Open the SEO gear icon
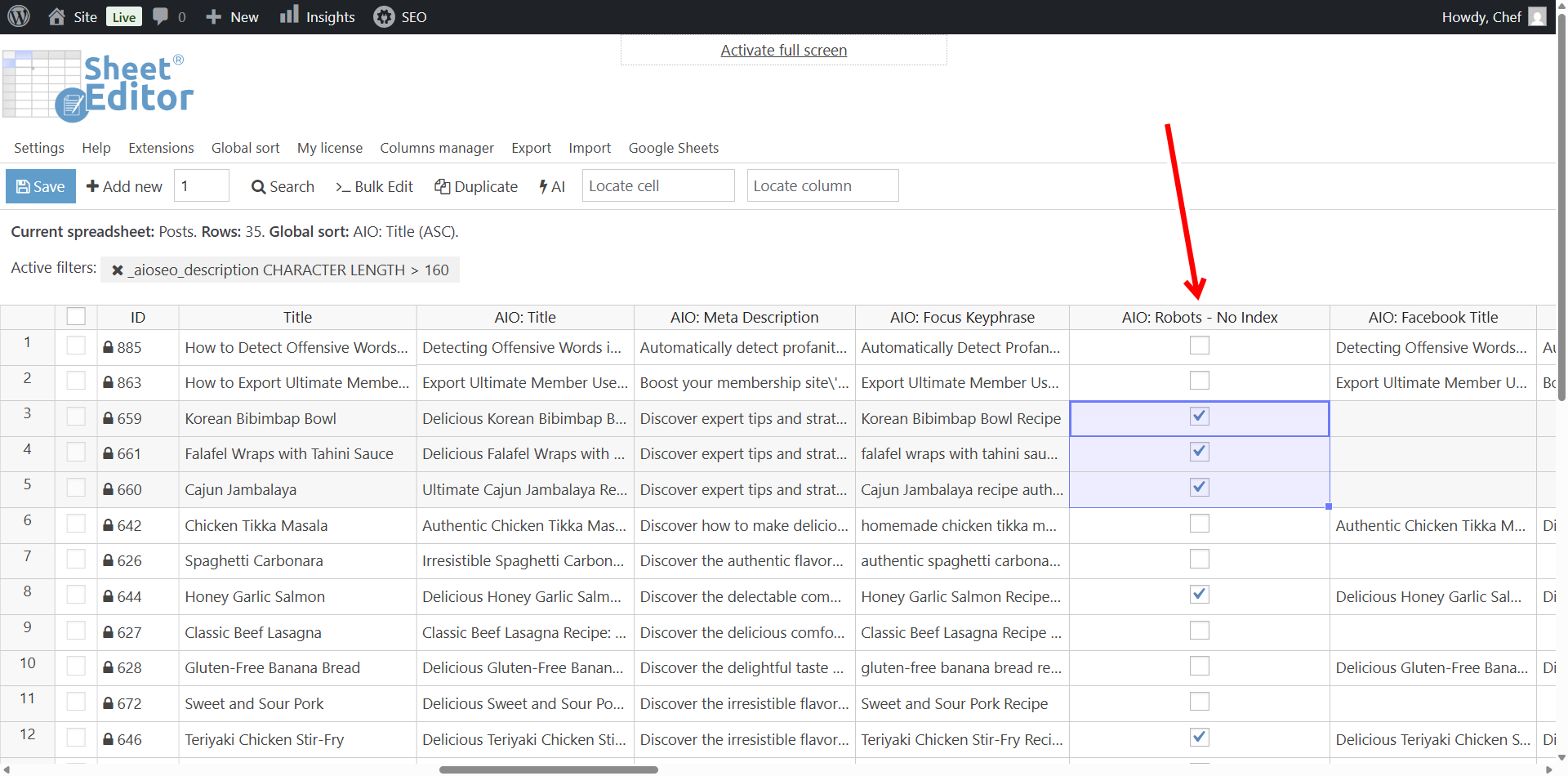 [x=384, y=16]
